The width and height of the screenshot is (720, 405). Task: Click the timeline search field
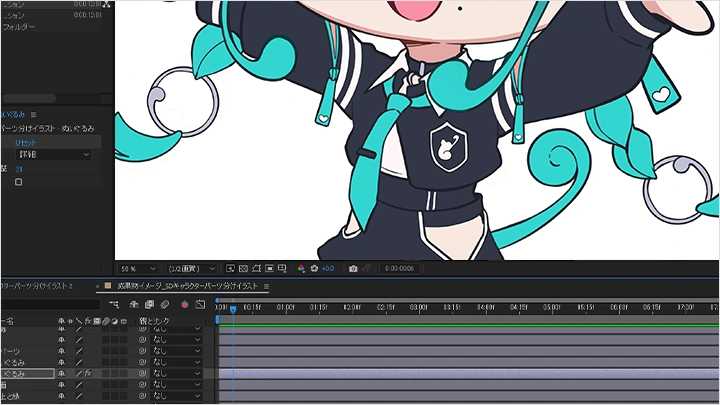[x=51, y=304]
